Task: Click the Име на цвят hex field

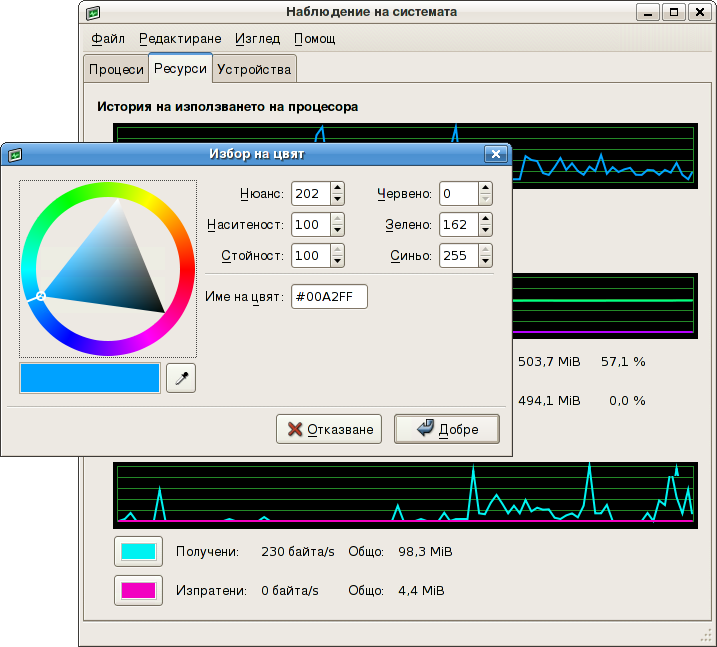Action: [329, 297]
